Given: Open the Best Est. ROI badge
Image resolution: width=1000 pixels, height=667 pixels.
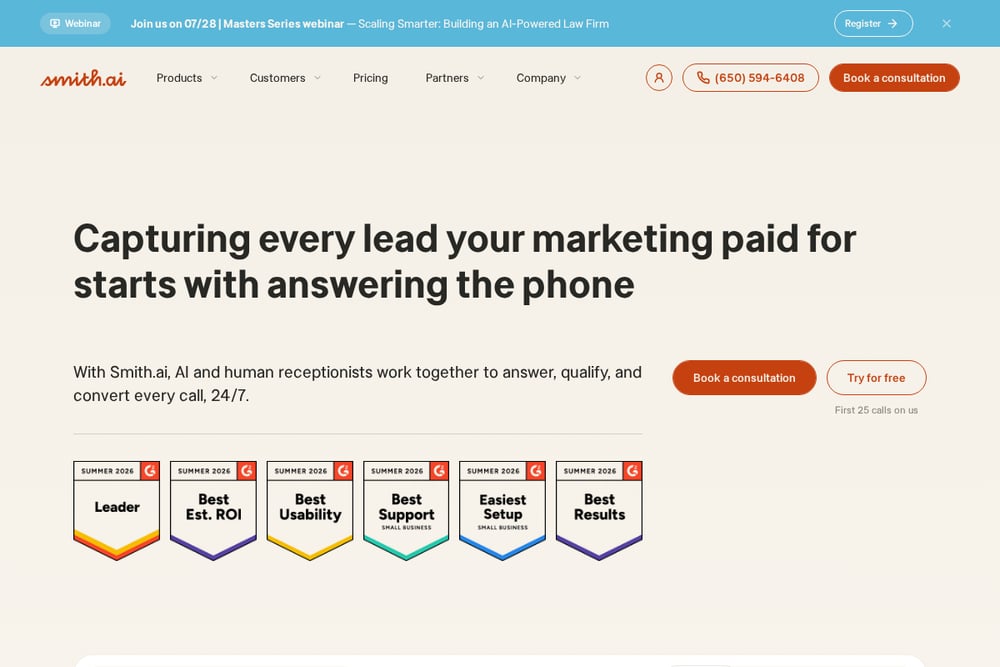Looking at the screenshot, I should click(214, 510).
